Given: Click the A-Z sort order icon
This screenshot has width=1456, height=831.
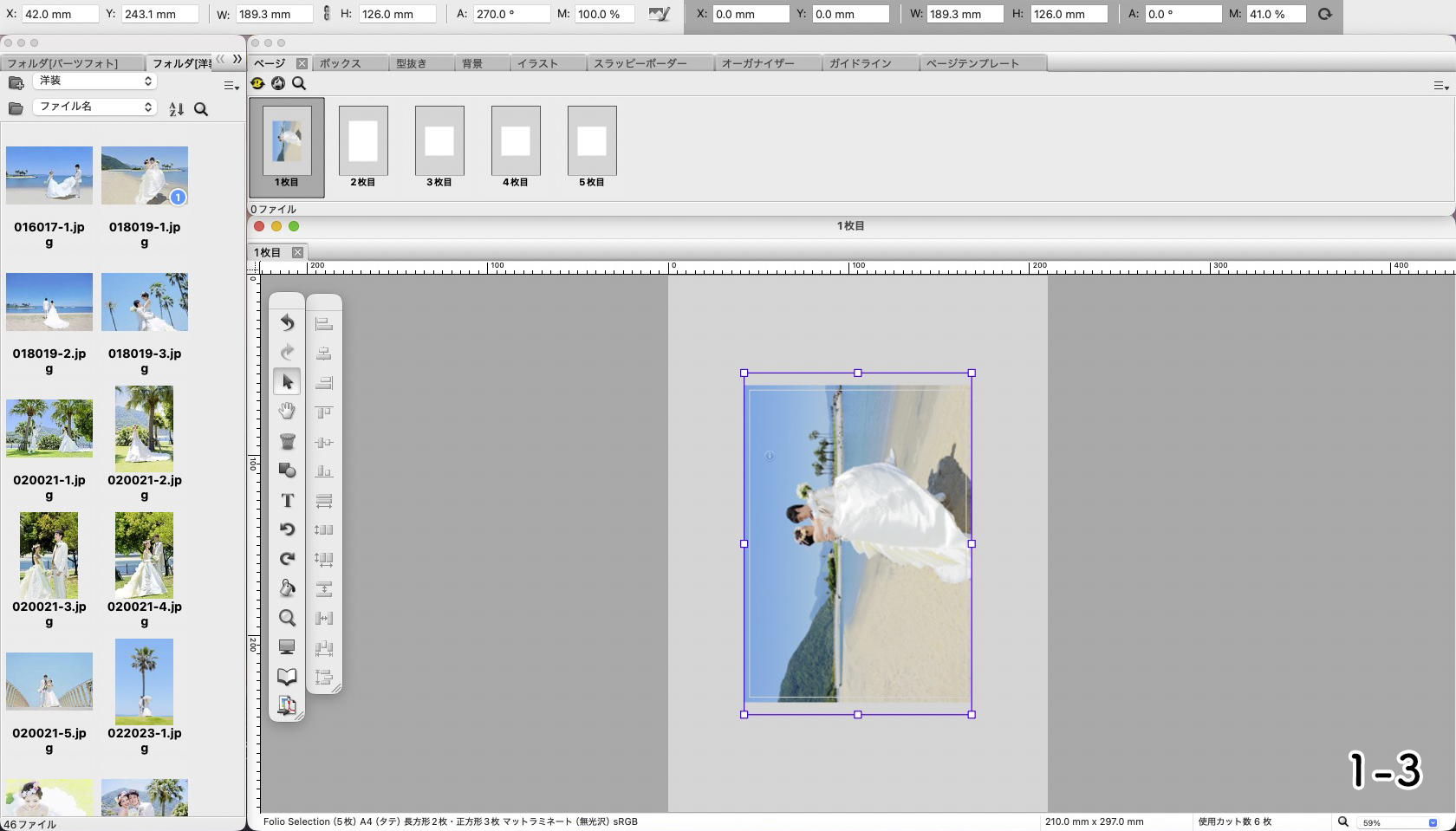Looking at the screenshot, I should (x=176, y=109).
